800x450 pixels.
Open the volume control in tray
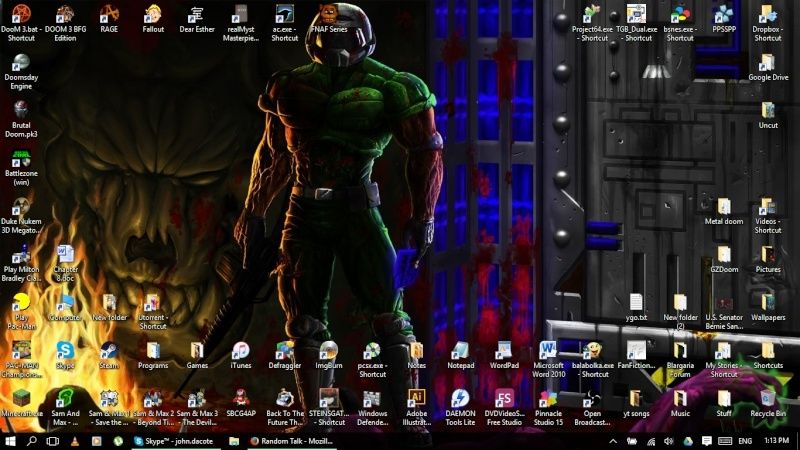point(669,441)
